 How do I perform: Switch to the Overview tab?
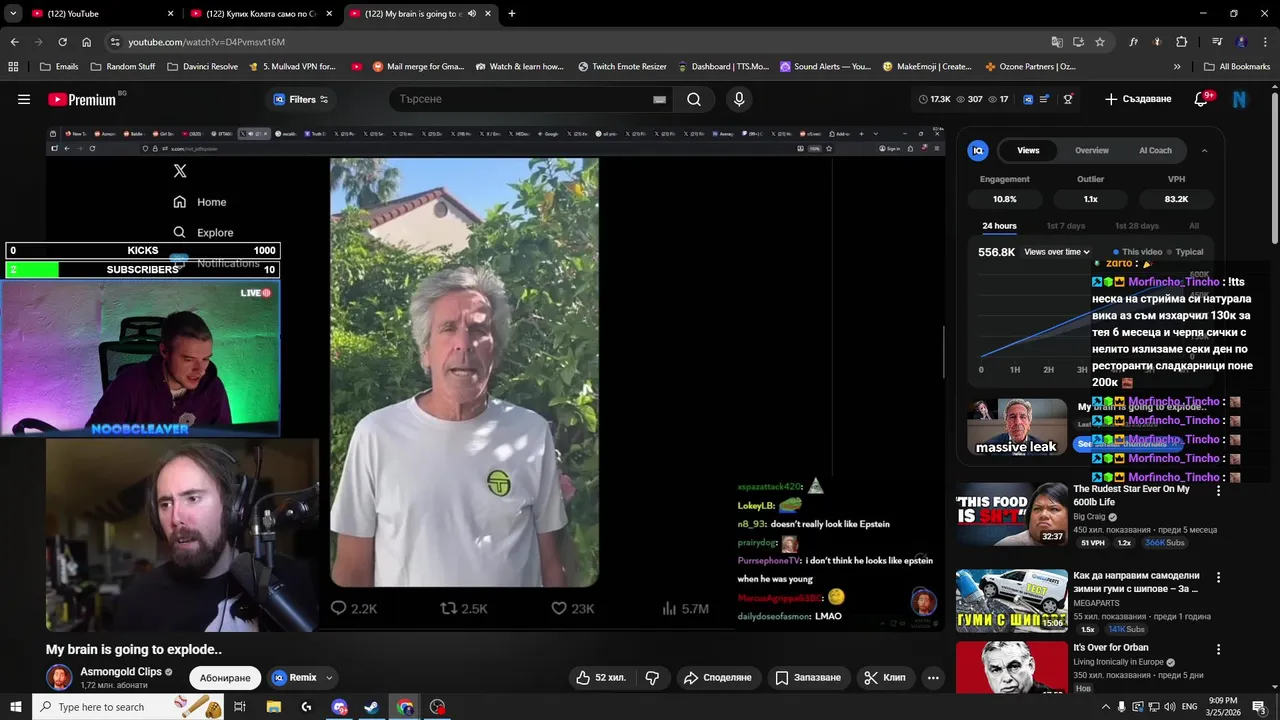(1092, 150)
